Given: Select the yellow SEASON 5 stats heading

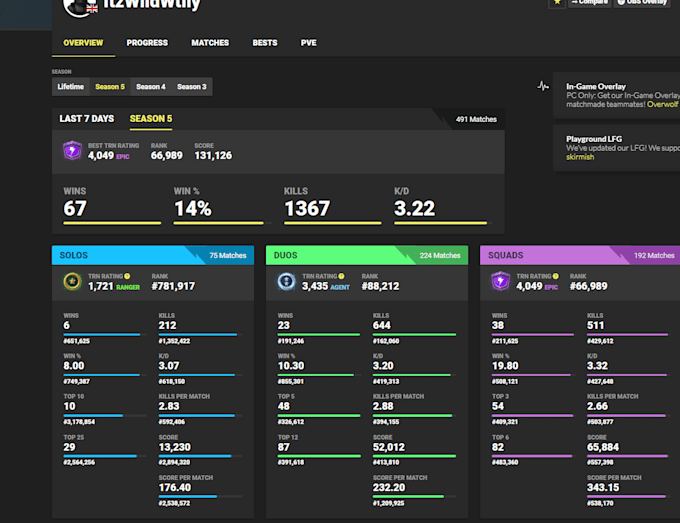Looking at the screenshot, I should (151, 119).
